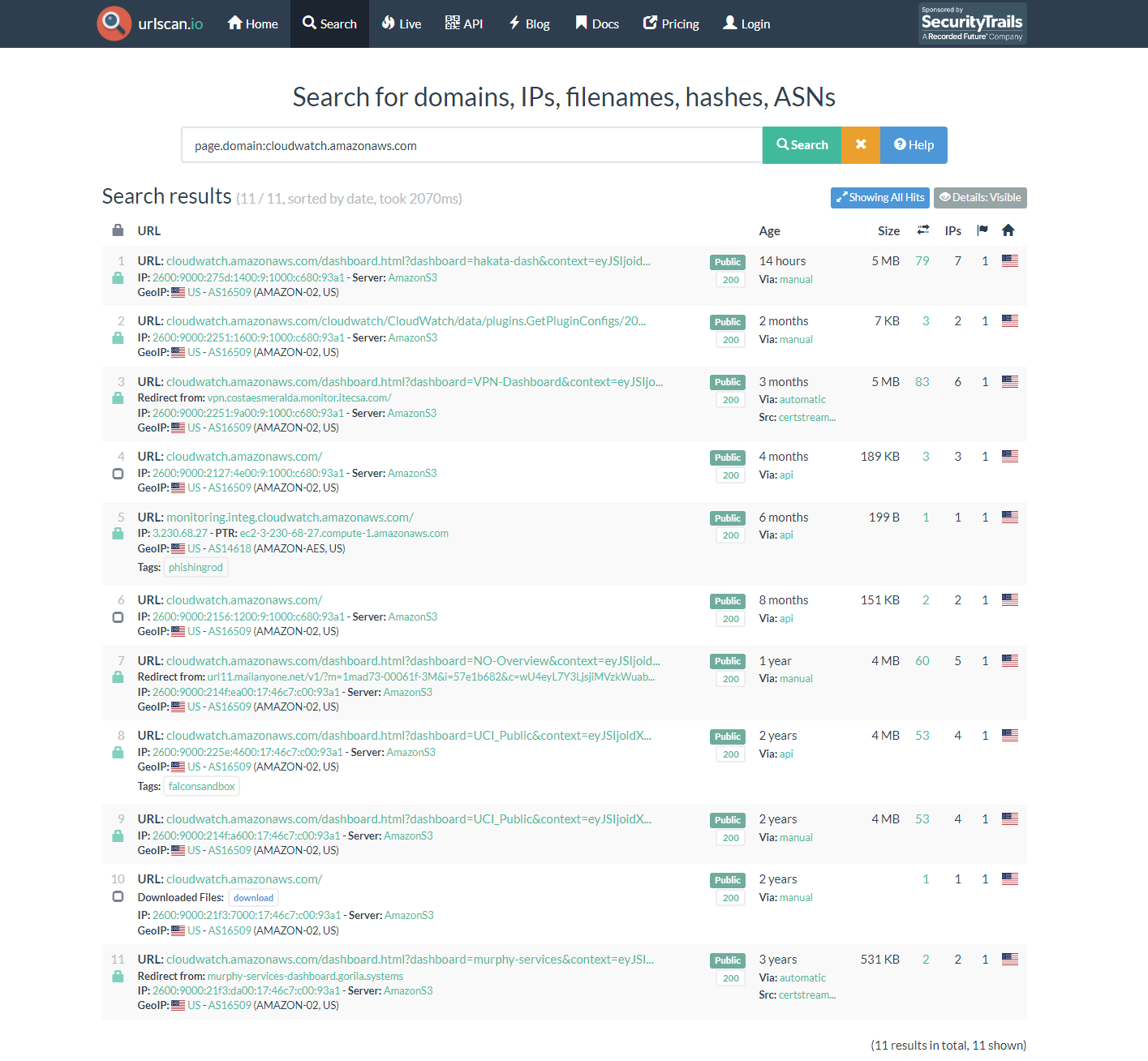Click murphy-services-dashboard.gorila.systems redirect link

pyautogui.click(x=305, y=977)
